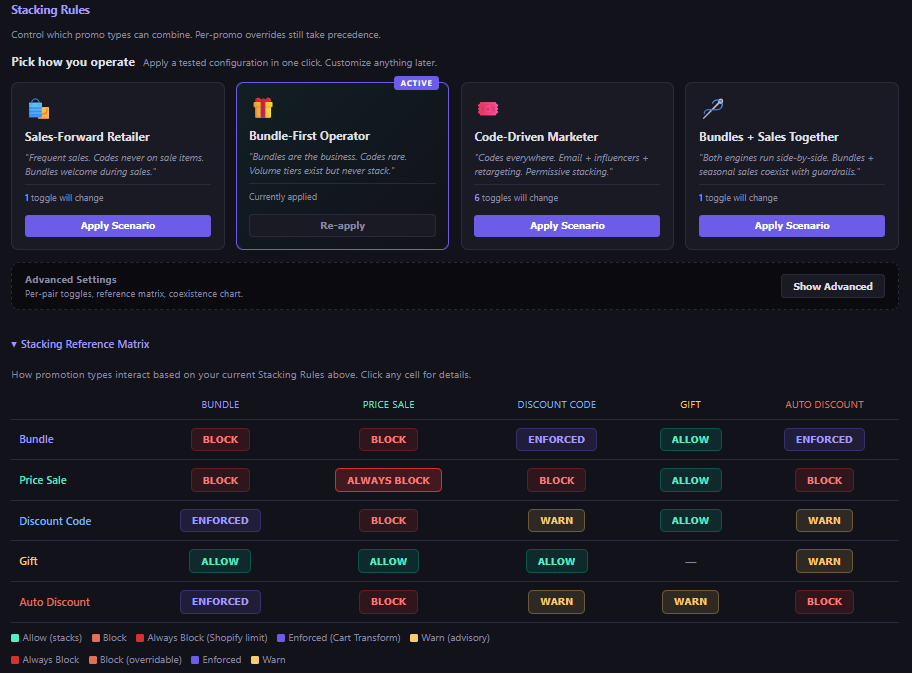Click the Auto Discount row's Gift WARN cell
This screenshot has height=674, width=912.
(x=690, y=602)
